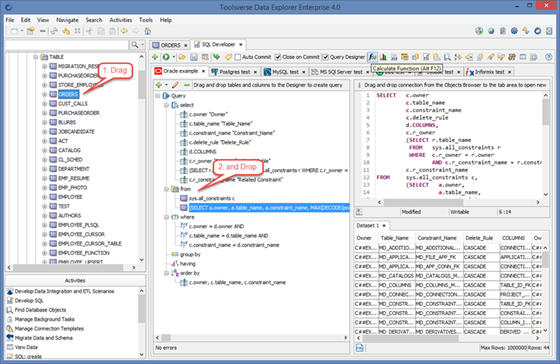Image resolution: width=560 pixels, height=364 pixels.
Task: Switch to the Postgres test tab
Action: point(234,72)
